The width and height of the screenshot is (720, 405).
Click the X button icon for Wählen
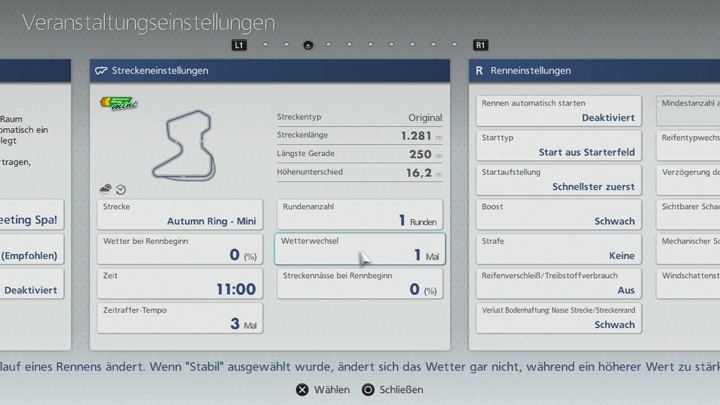tap(302, 389)
